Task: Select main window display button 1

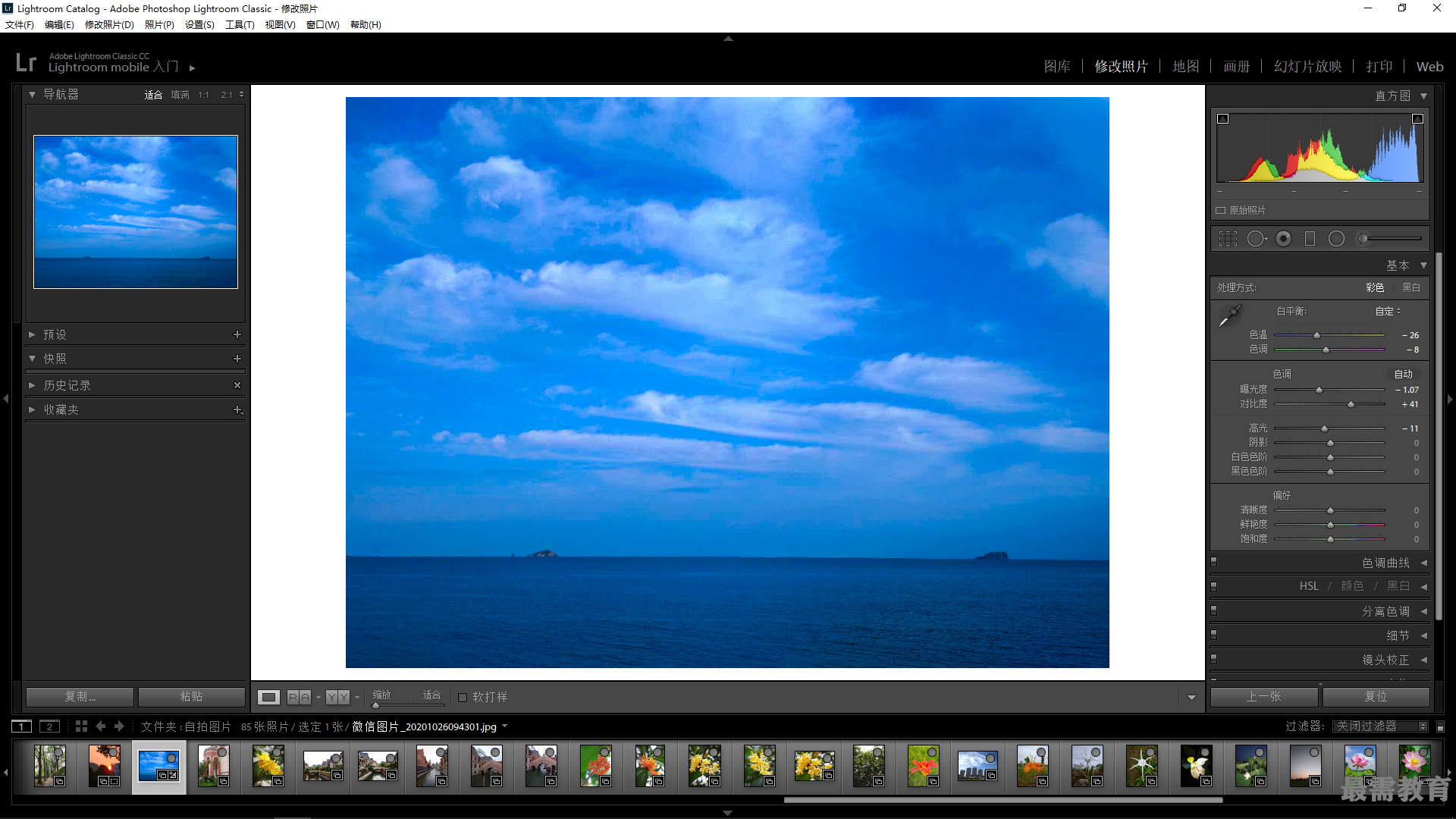Action: (x=22, y=726)
